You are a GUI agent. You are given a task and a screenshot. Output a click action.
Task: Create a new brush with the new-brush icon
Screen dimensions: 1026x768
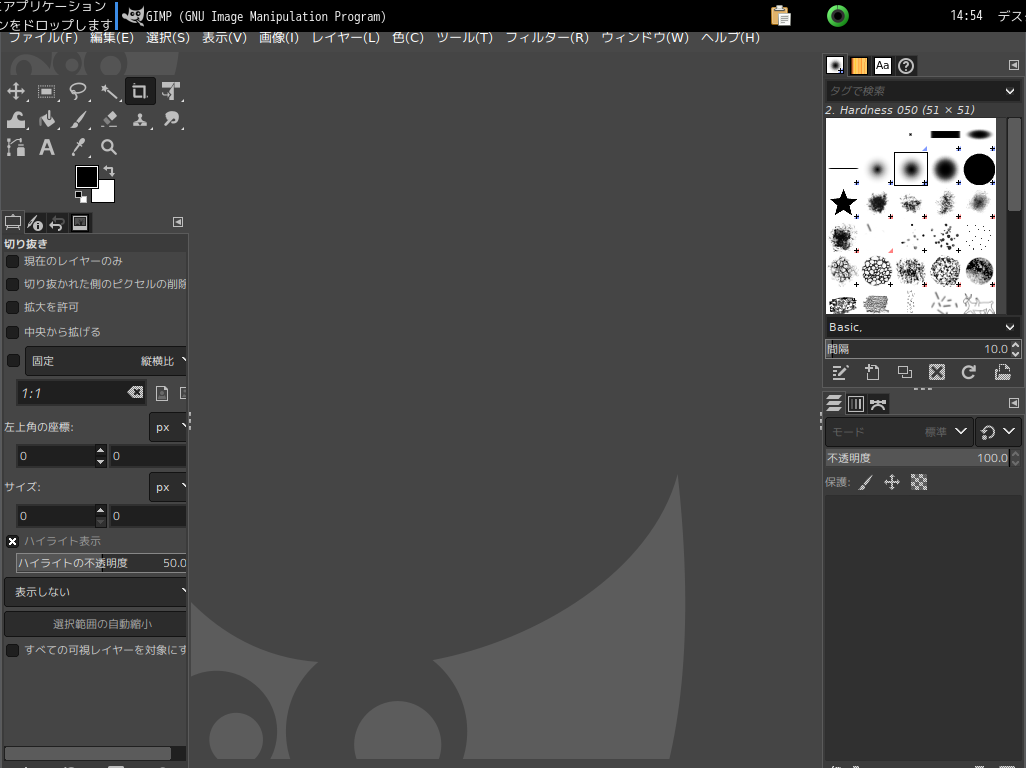(x=872, y=373)
